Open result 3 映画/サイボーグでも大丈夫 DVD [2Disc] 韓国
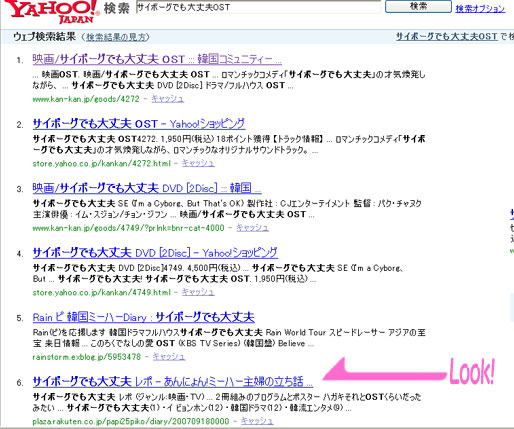Screen dimensions: 514x429 point(147,188)
